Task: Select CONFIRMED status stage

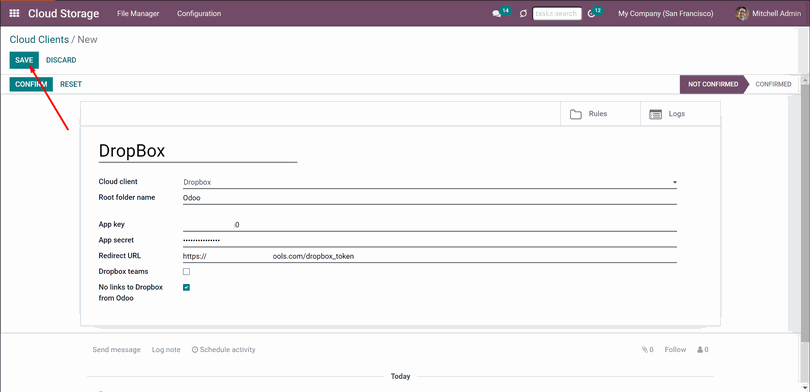Action: [773, 84]
